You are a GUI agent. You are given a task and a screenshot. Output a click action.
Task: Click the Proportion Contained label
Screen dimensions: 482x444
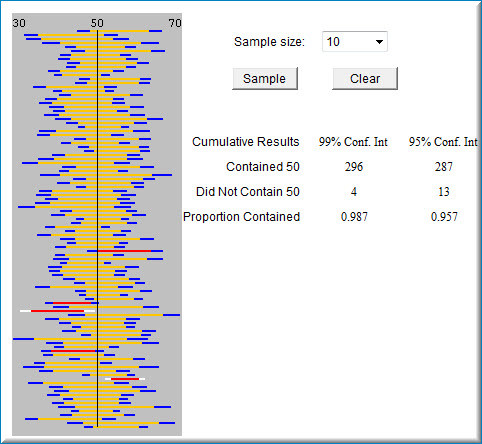coord(242,217)
